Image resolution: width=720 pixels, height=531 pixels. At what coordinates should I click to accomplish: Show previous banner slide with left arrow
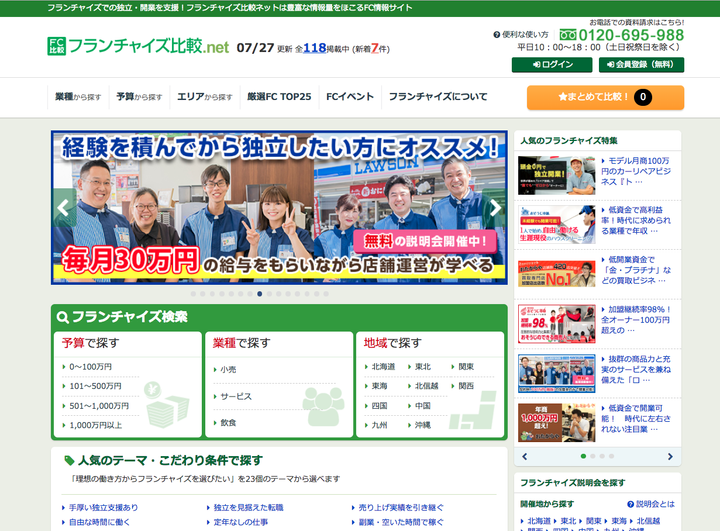[x=64, y=208]
